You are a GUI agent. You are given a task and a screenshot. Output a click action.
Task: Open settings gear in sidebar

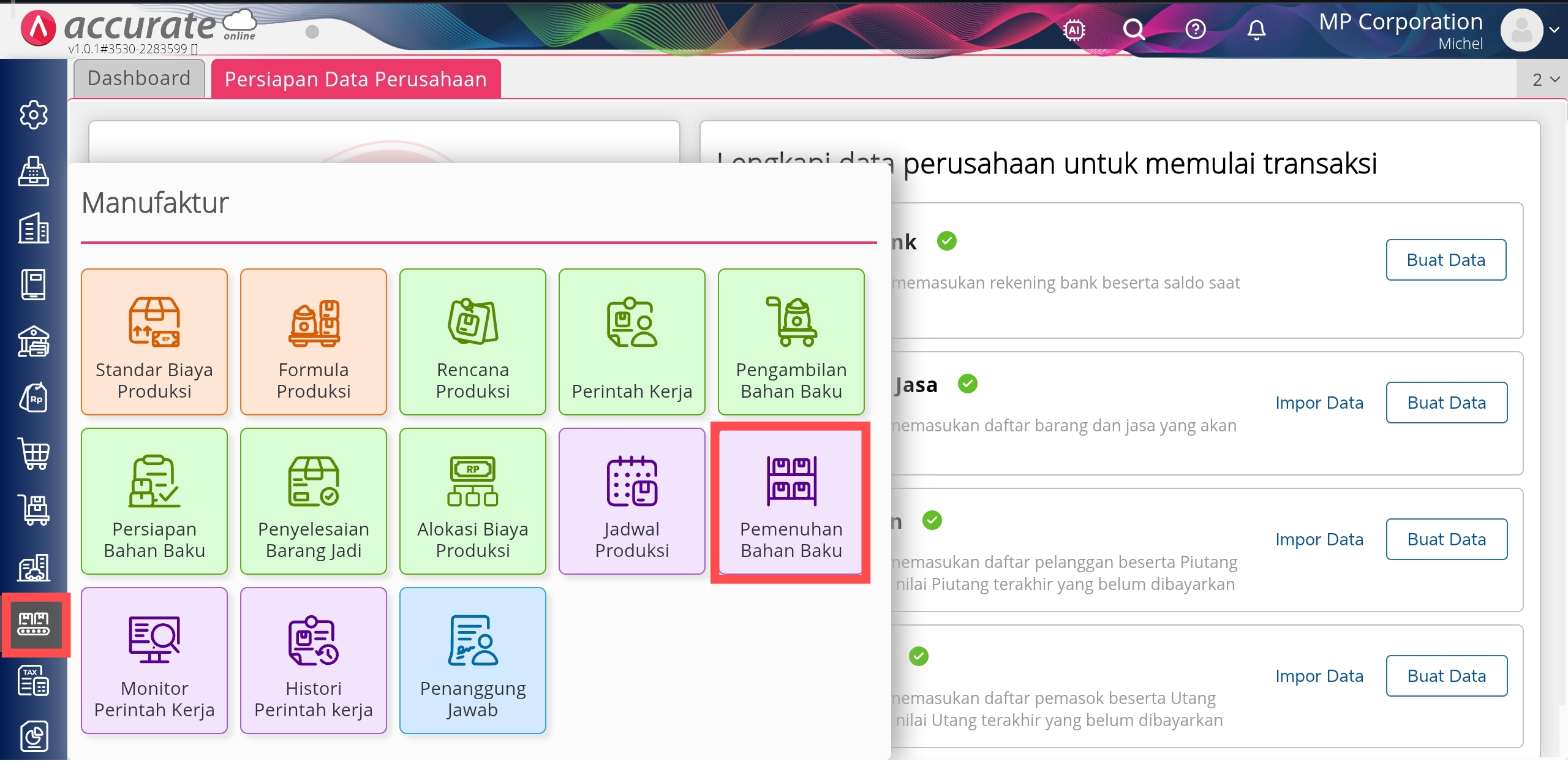pos(34,115)
